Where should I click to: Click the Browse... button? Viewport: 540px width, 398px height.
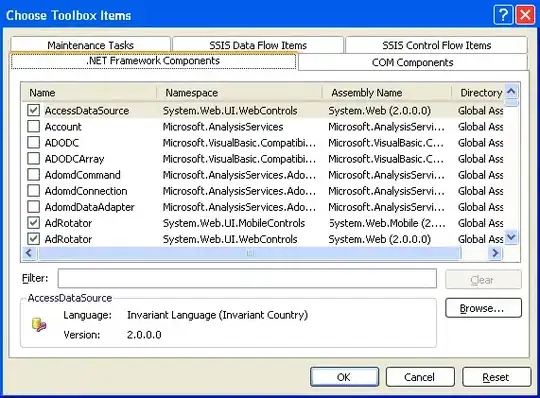pos(483,308)
